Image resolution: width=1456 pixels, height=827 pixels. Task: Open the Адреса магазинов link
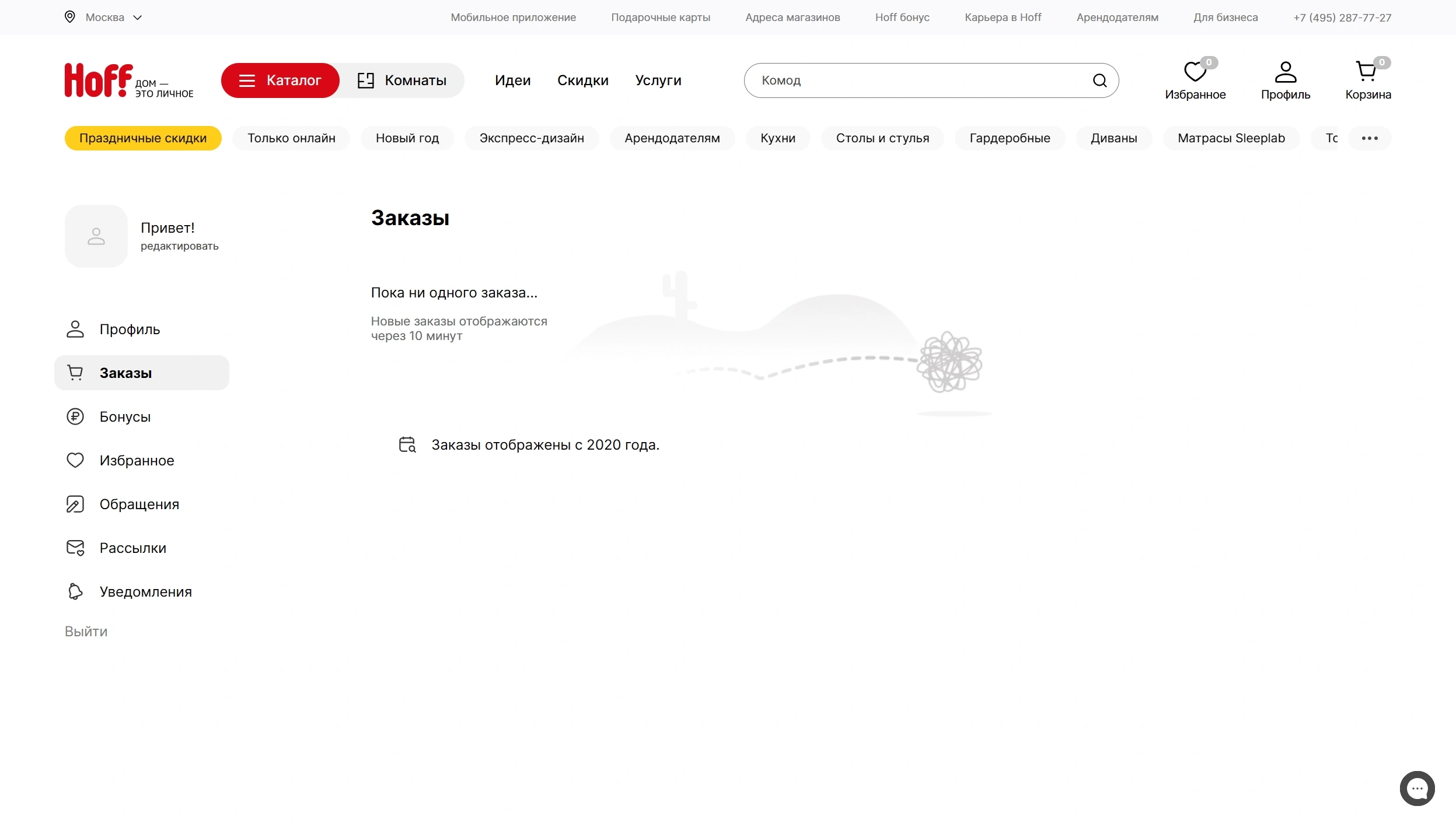click(x=792, y=17)
